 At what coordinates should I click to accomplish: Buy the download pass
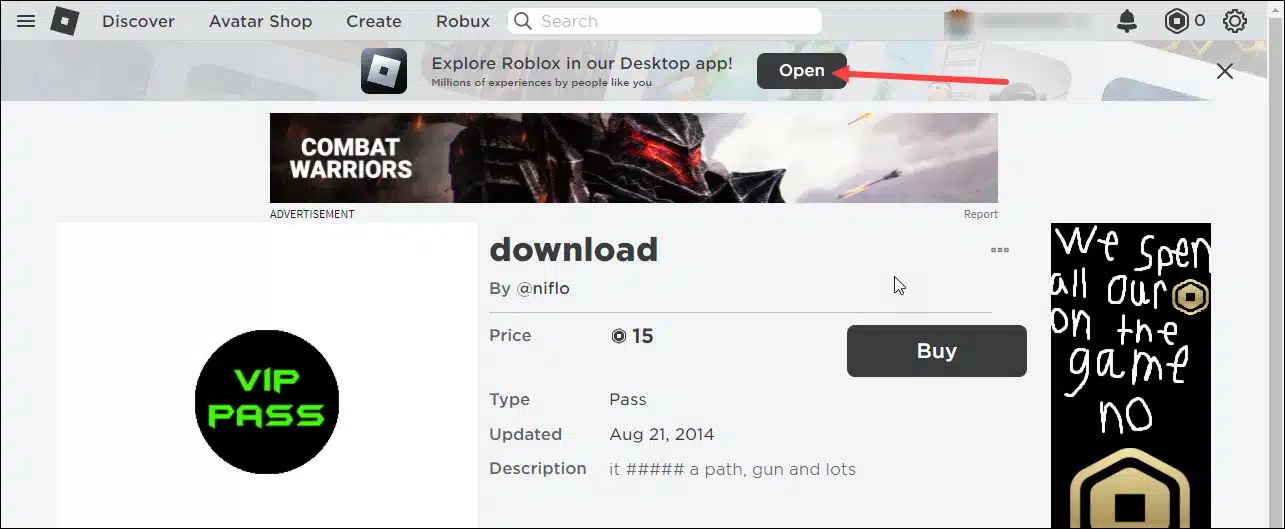(937, 351)
